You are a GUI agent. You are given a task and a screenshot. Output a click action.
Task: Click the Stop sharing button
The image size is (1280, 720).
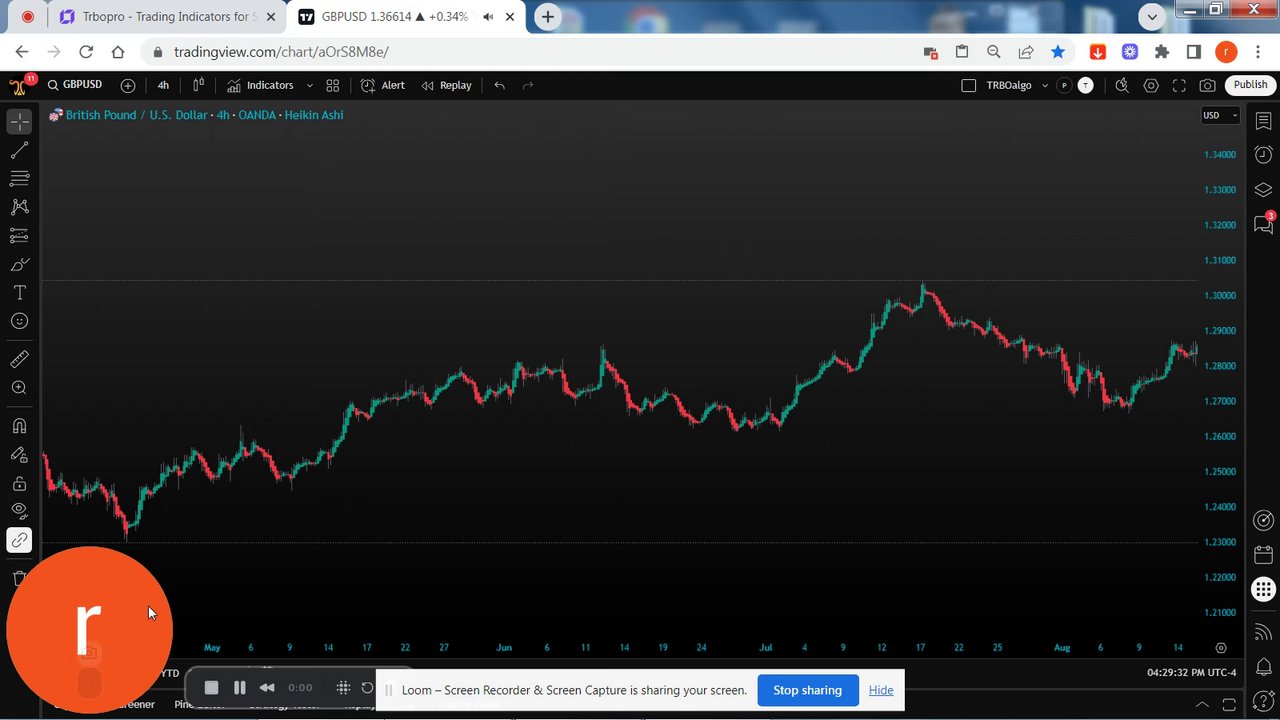807,690
